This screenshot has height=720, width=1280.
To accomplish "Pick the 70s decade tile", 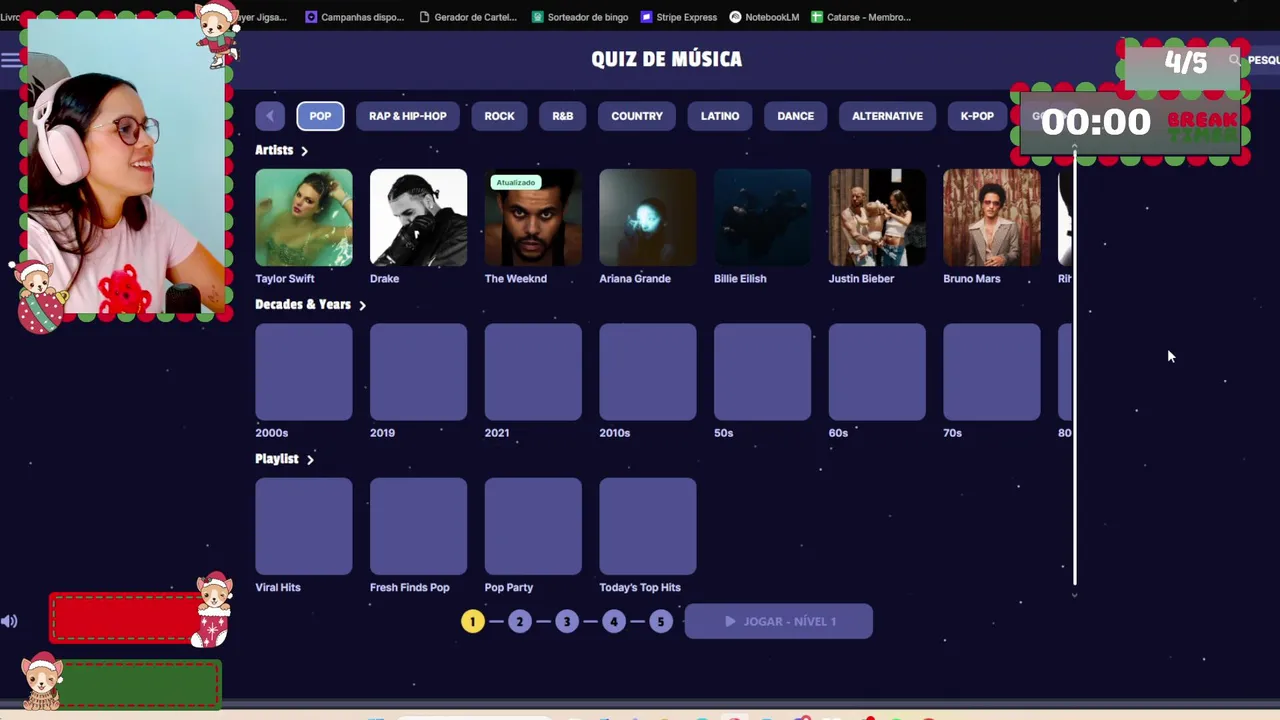I will (x=992, y=372).
